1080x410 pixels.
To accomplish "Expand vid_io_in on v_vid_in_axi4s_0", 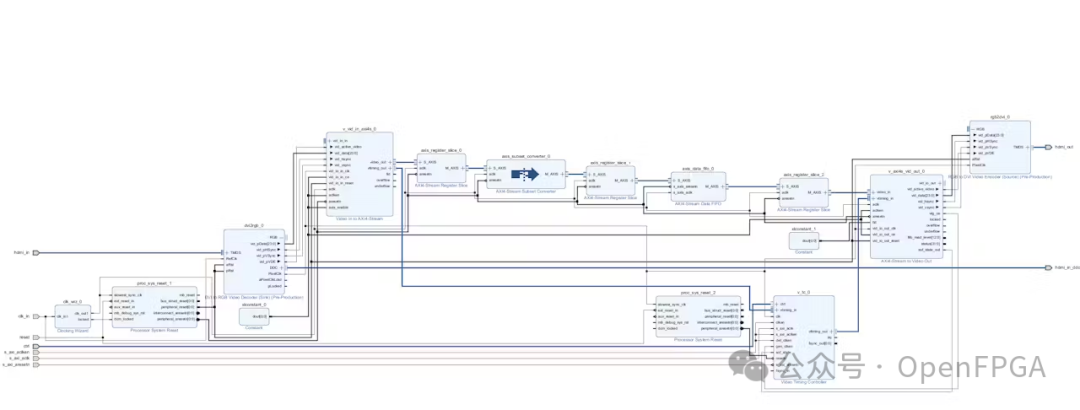I will (x=330, y=140).
